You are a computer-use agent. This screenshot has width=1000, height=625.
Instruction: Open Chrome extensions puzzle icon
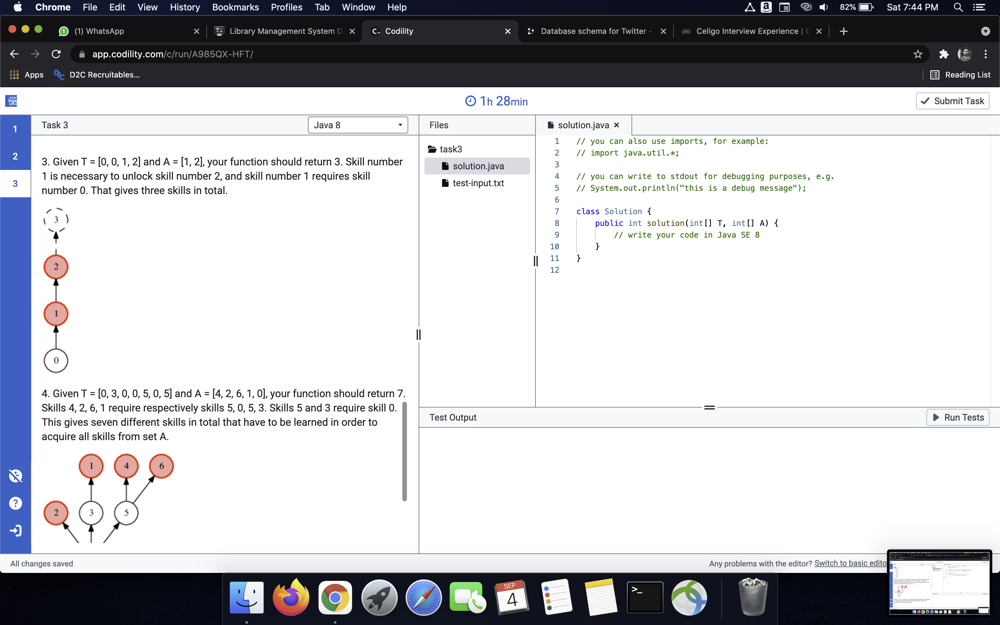click(944, 54)
